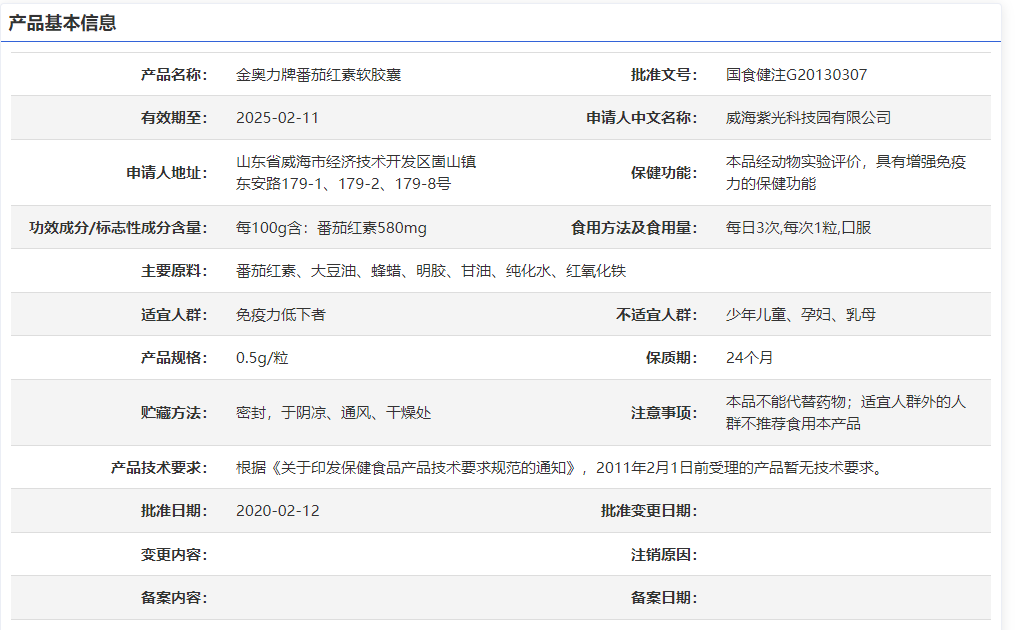Click the label 注意事项:

click(664, 412)
